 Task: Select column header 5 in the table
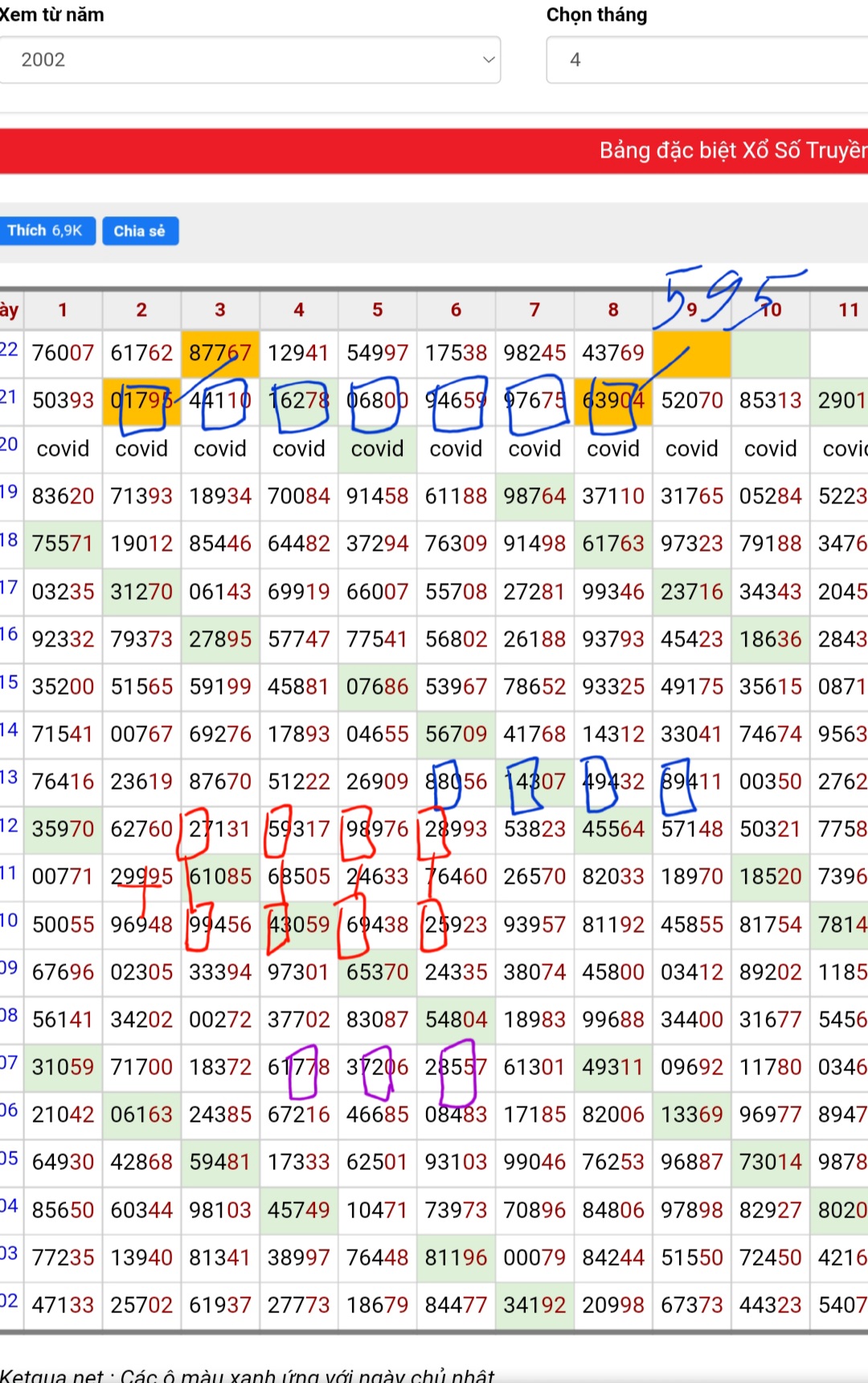[x=377, y=310]
